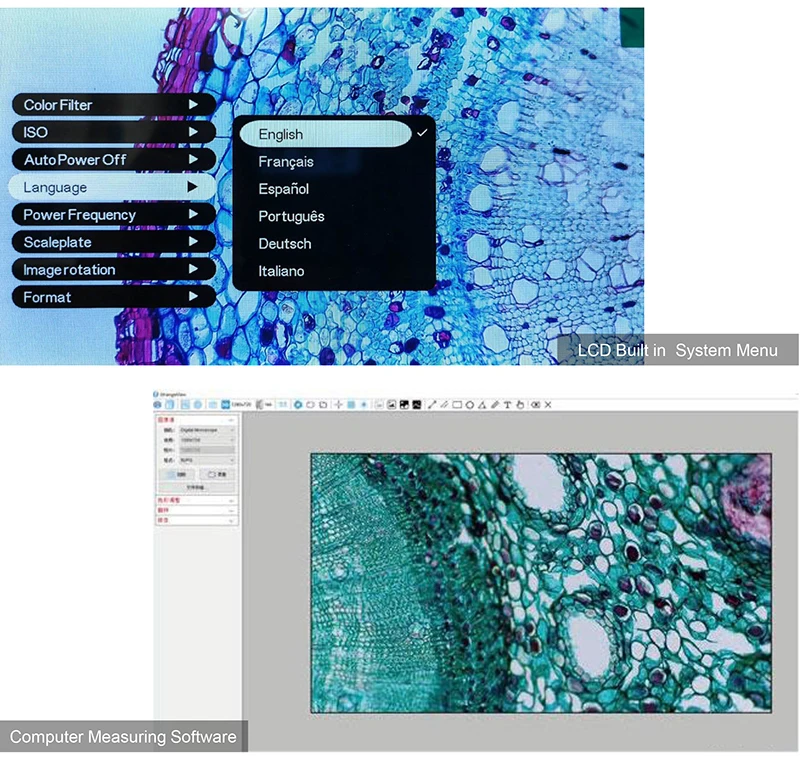Expand the Color Filter submenu

112,104
